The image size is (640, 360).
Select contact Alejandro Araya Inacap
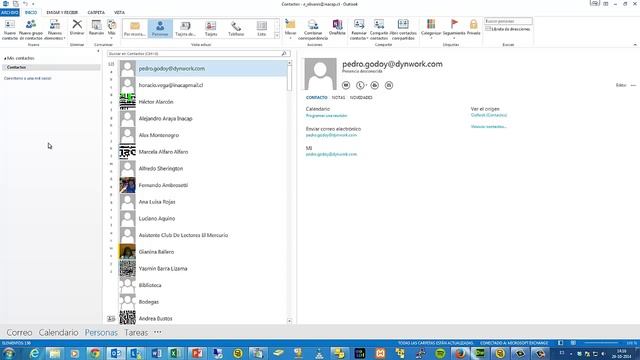coord(203,119)
